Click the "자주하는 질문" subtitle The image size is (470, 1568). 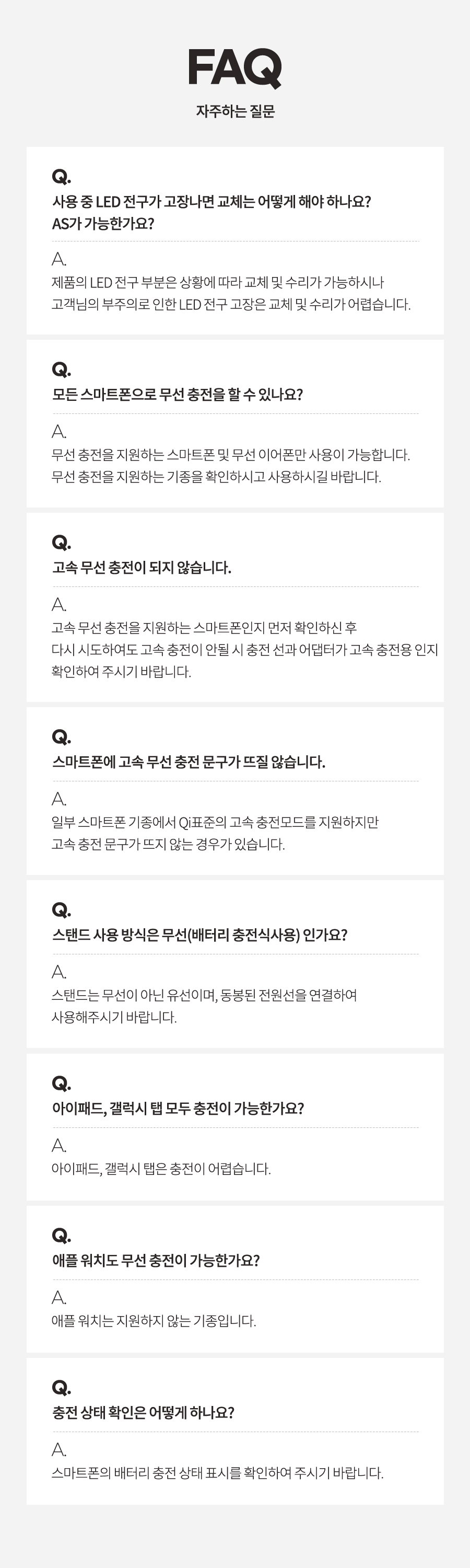pyautogui.click(x=234, y=111)
